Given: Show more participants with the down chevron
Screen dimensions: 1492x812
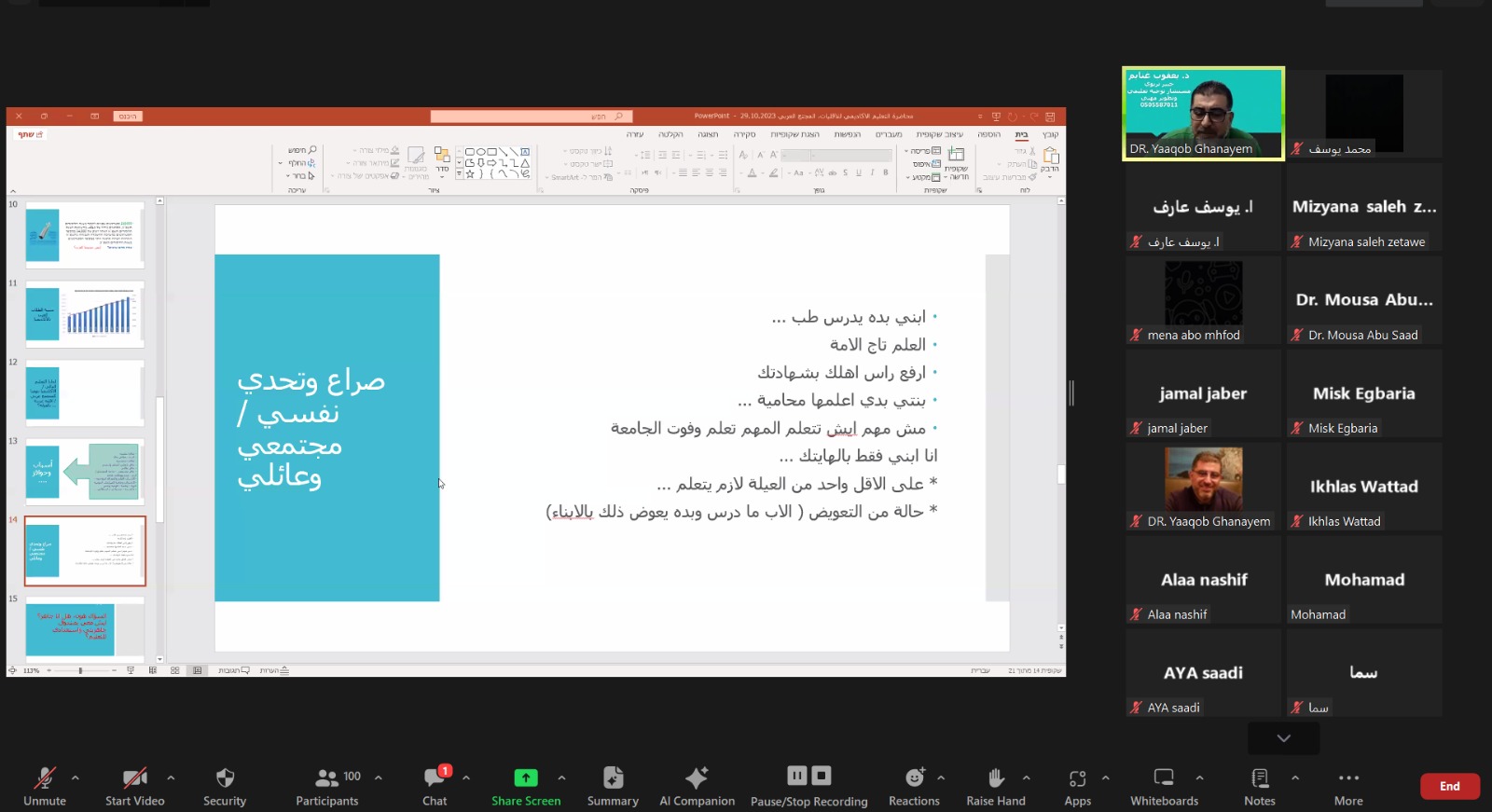Looking at the screenshot, I should point(1284,738).
